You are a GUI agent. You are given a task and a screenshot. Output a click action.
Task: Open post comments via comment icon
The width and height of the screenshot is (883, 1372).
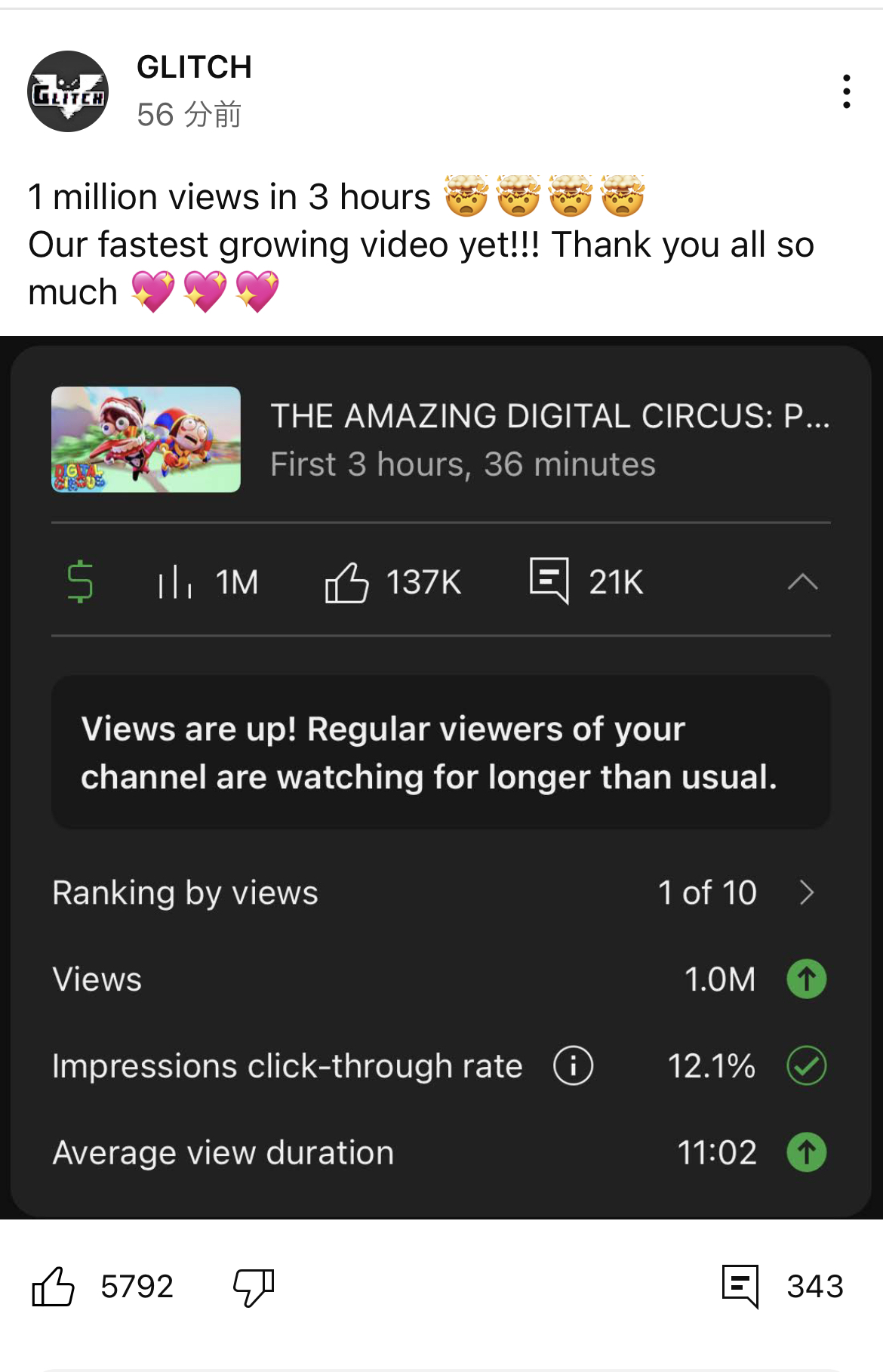[x=740, y=1286]
